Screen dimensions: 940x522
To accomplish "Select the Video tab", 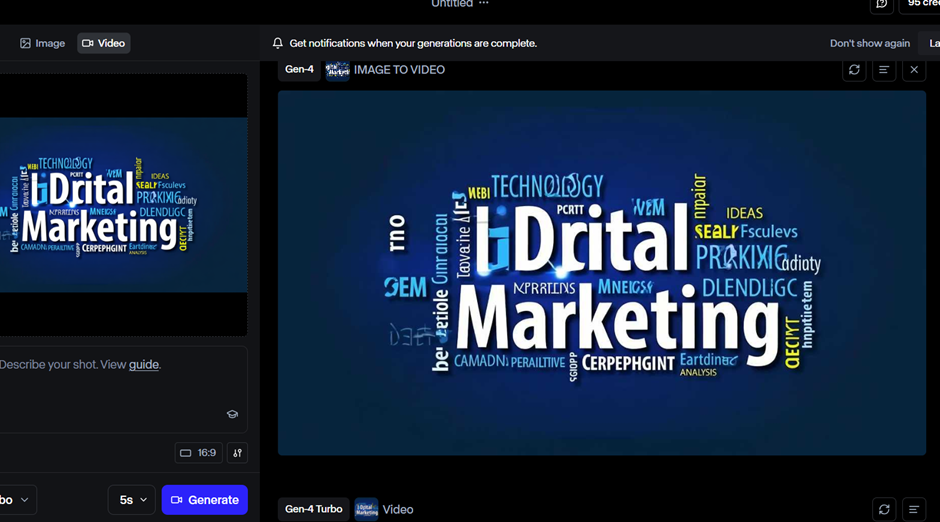I will tap(104, 43).
